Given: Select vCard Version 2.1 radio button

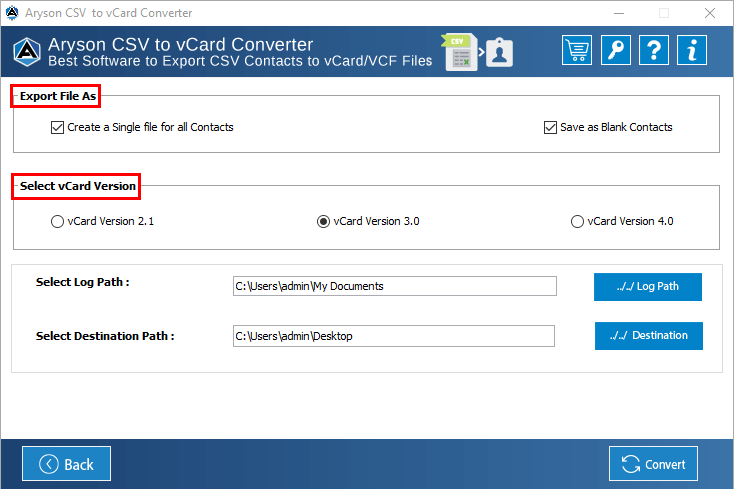Looking at the screenshot, I should click(57, 221).
